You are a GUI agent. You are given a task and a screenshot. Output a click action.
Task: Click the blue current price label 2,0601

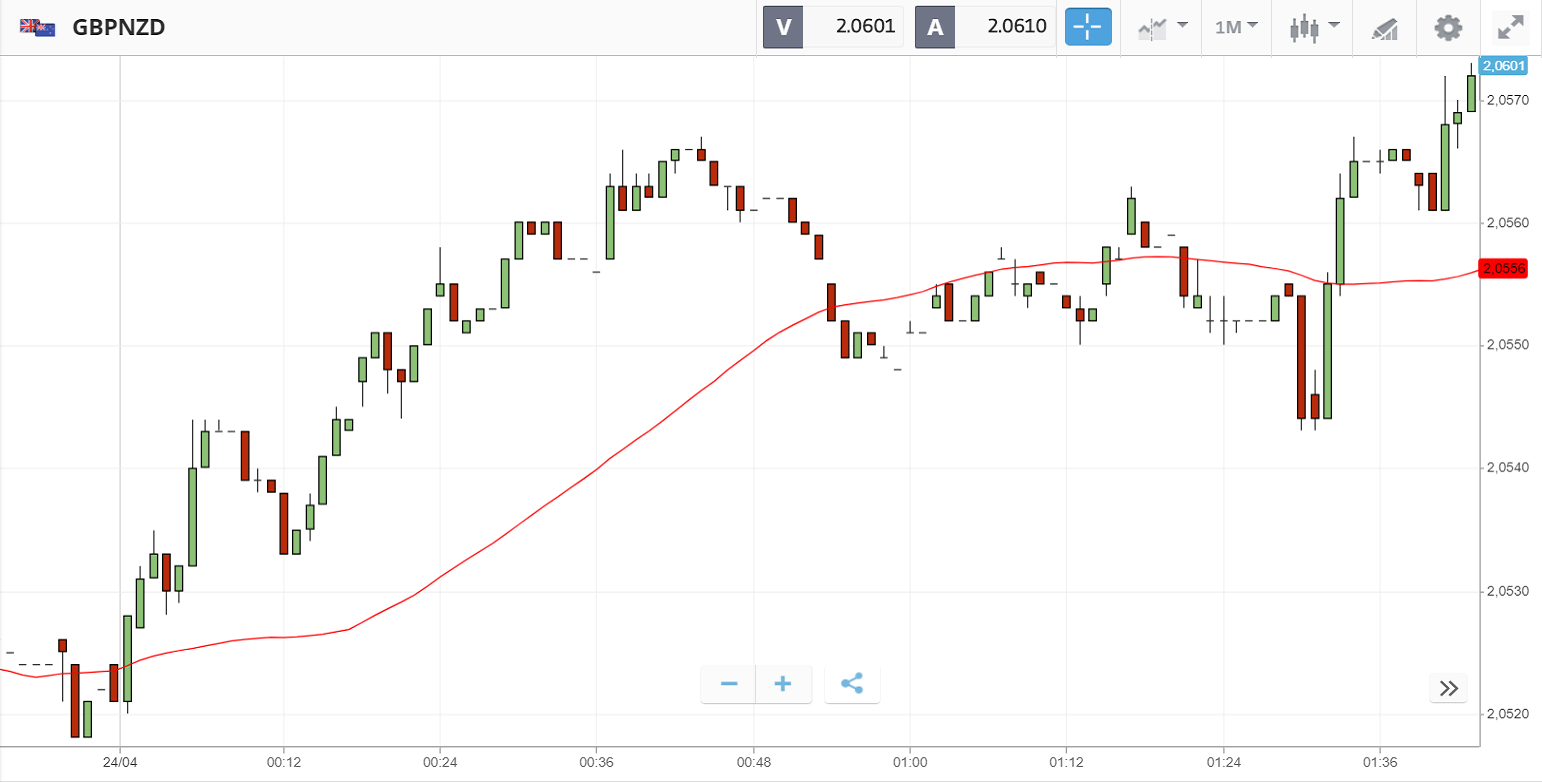(1503, 66)
